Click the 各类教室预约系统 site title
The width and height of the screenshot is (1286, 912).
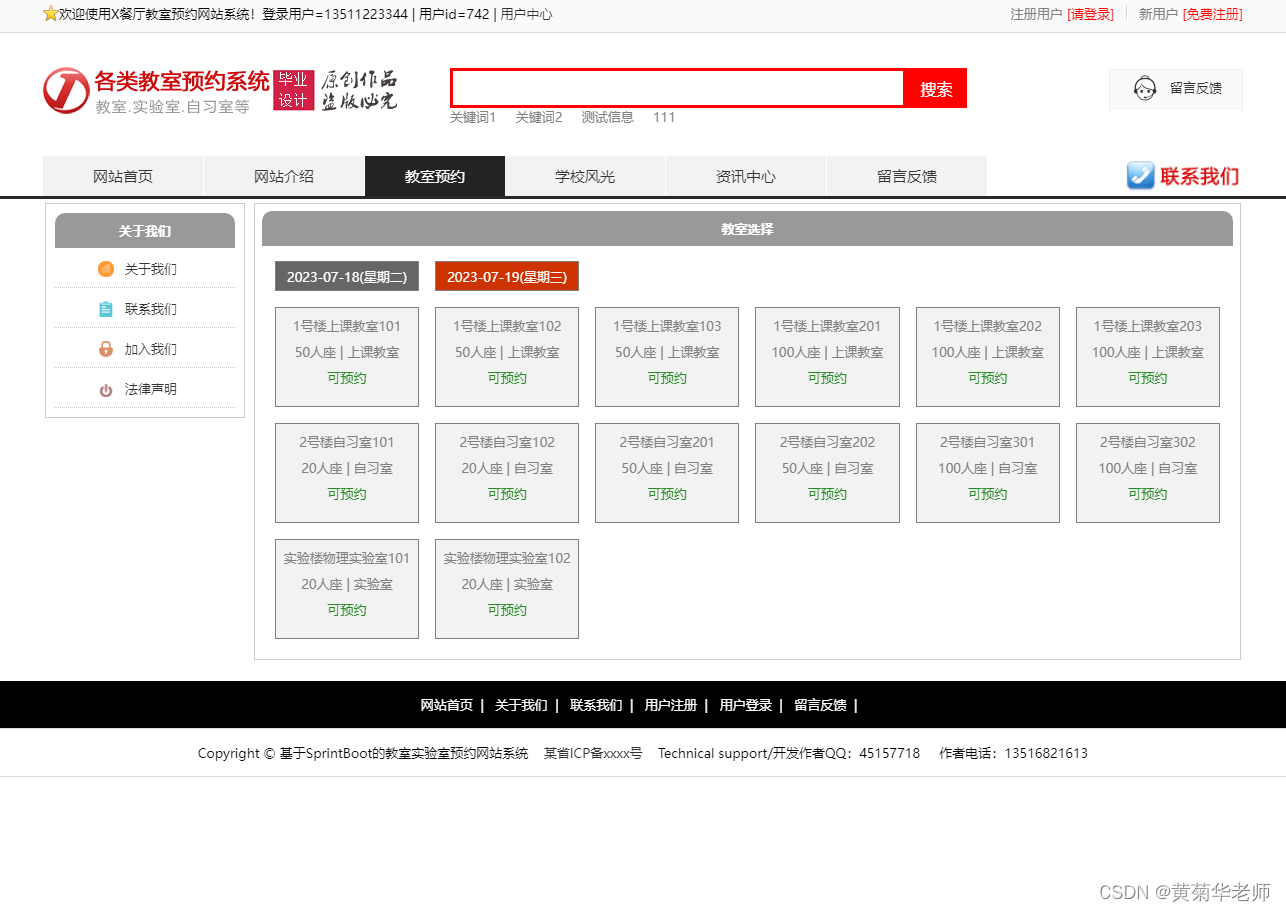(182, 81)
